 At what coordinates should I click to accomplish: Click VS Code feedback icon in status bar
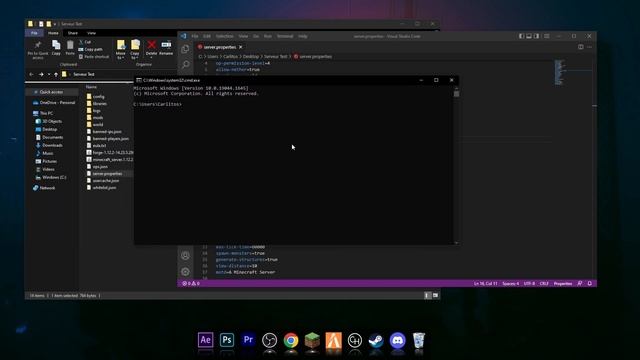580,283
